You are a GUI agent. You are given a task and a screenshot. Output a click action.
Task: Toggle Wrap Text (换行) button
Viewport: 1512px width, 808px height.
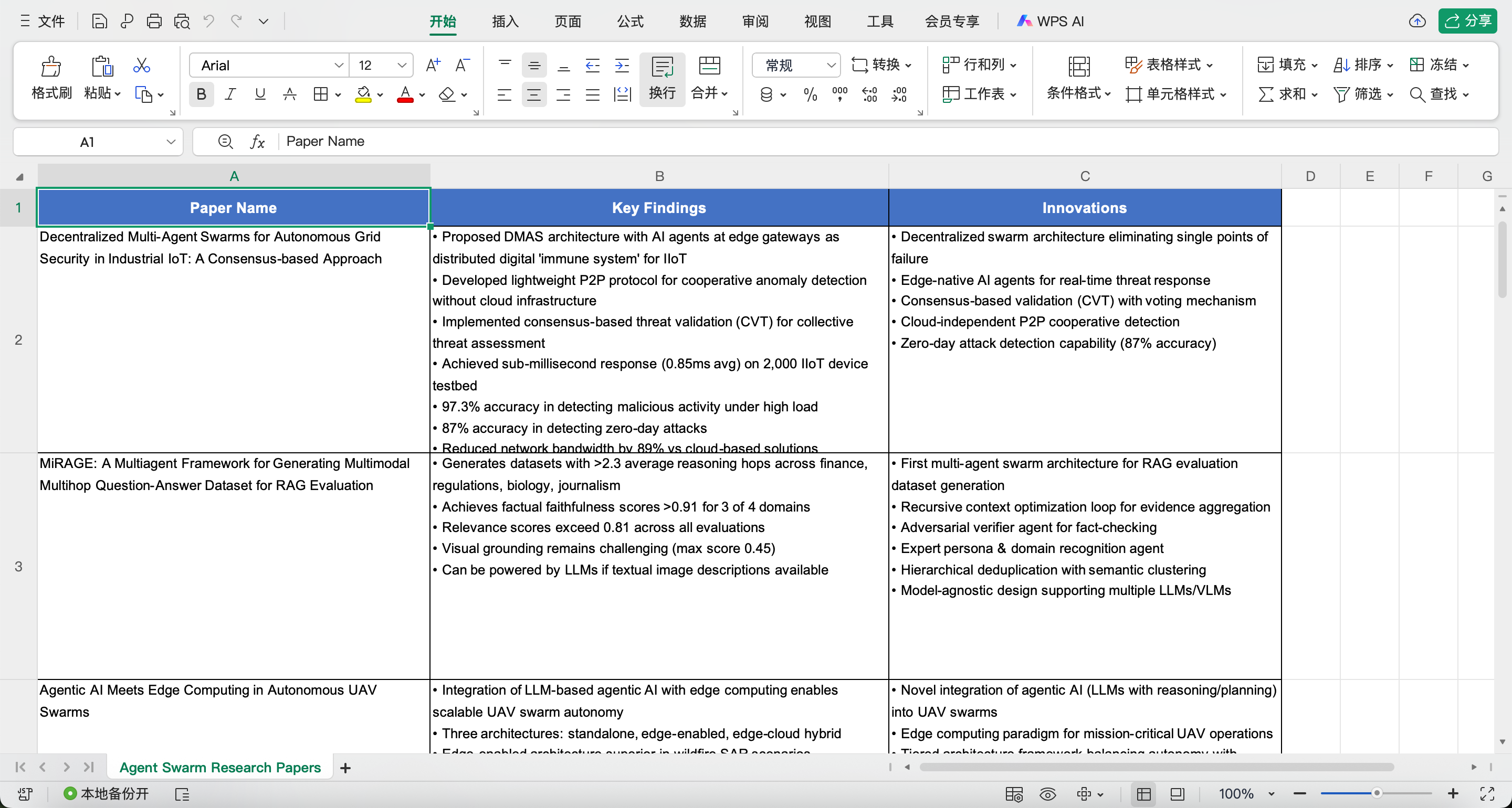[662, 79]
